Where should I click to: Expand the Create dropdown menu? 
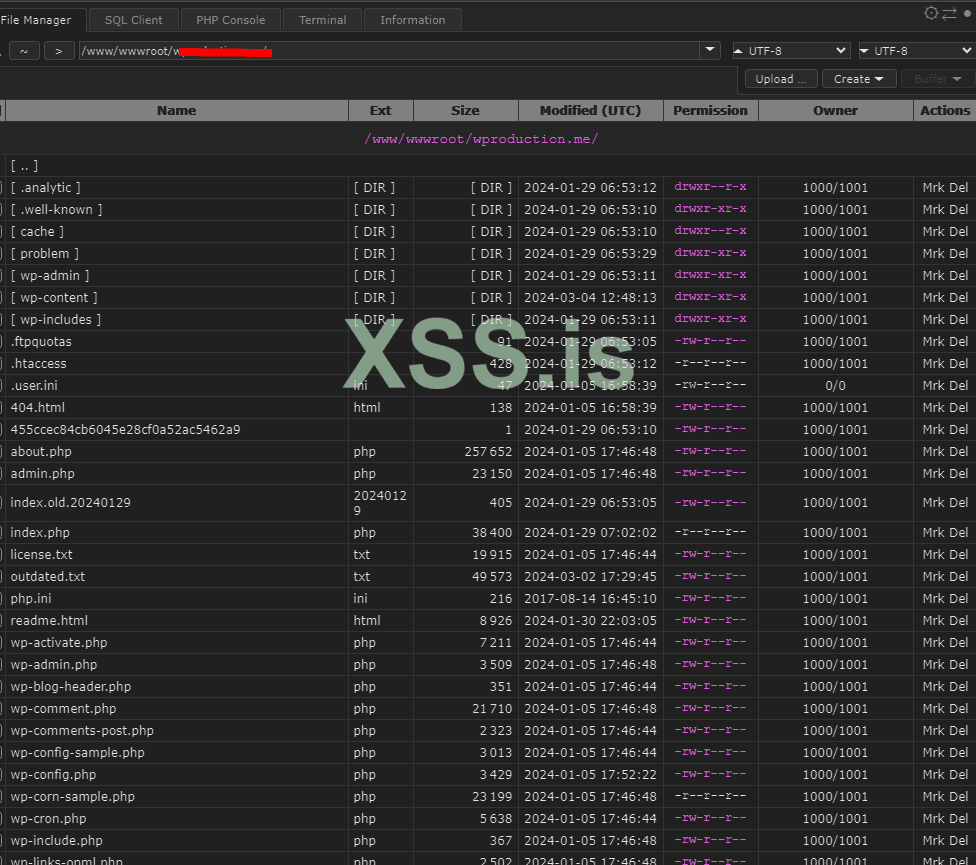pos(858,79)
